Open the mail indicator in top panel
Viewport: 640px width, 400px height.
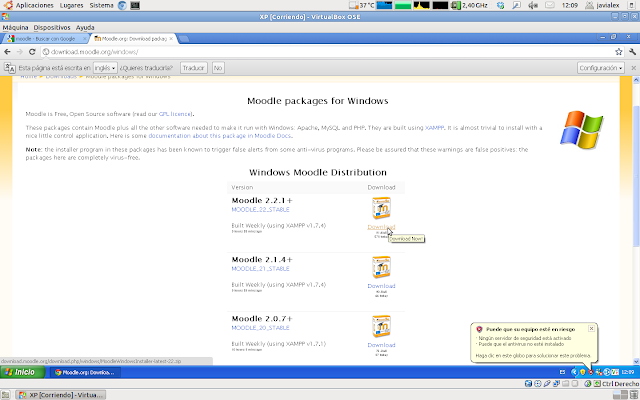550,5
